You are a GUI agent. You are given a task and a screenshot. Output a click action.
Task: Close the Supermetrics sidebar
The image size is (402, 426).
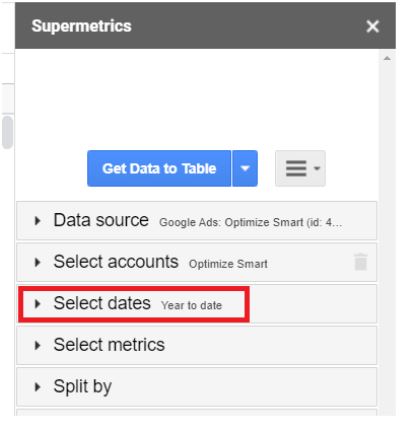pyautogui.click(x=372, y=26)
